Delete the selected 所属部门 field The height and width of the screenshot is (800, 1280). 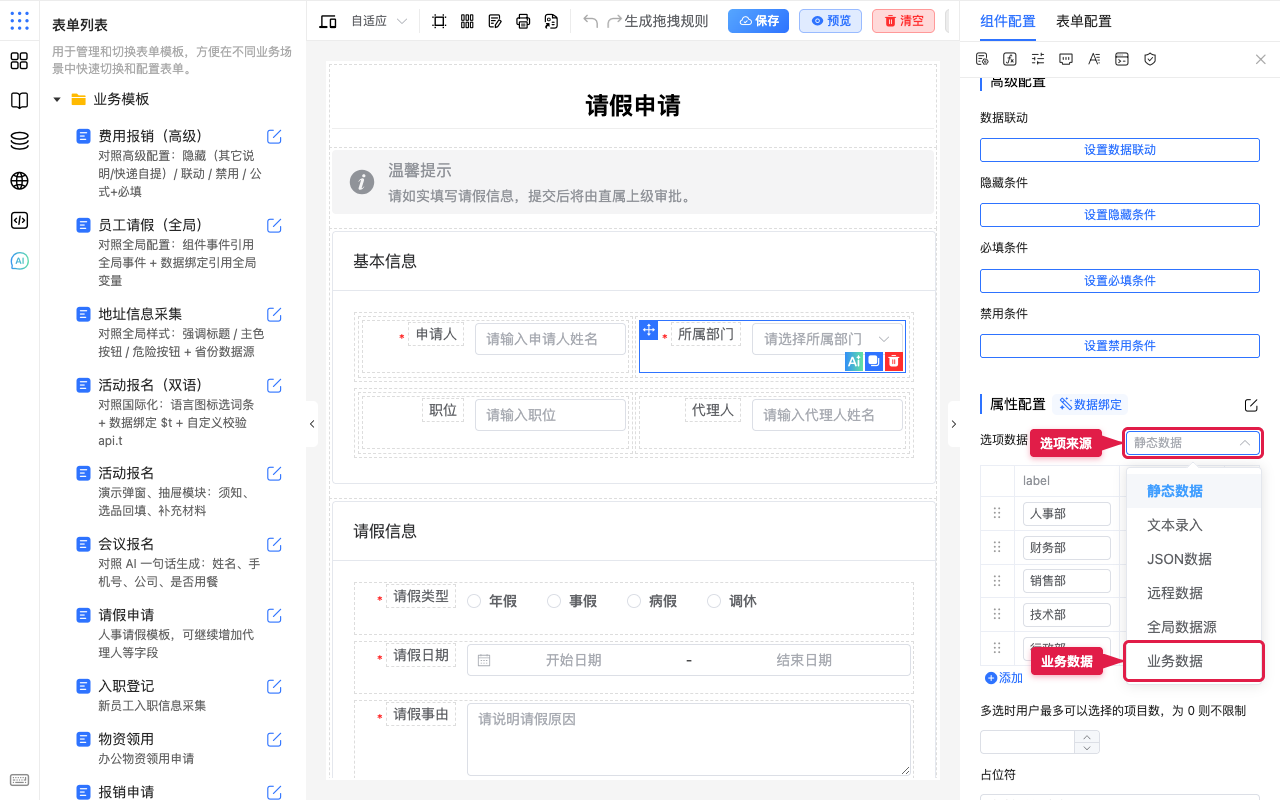coord(894,361)
